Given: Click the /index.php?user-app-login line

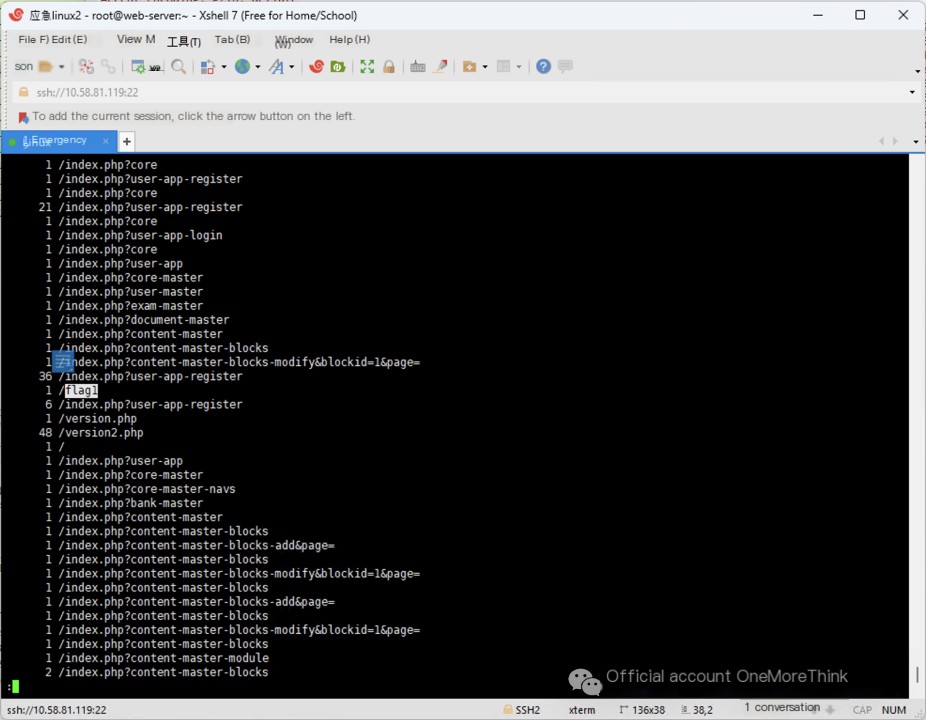Looking at the screenshot, I should [140, 235].
